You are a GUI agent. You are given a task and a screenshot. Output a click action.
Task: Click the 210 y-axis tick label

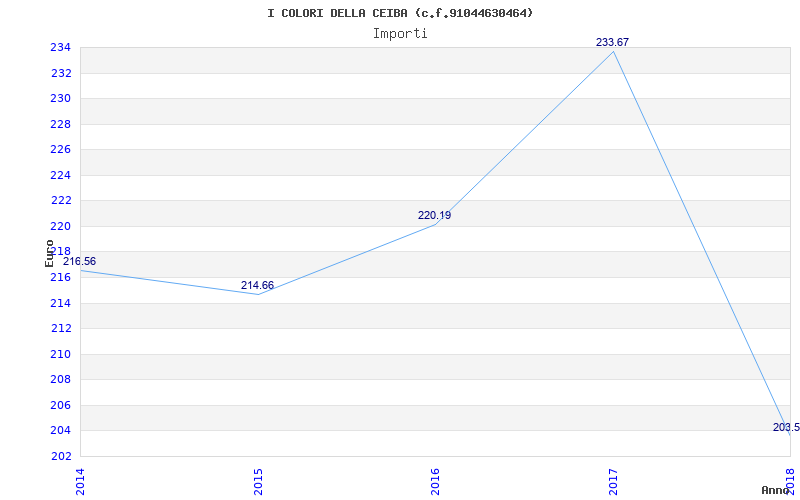tap(60, 354)
